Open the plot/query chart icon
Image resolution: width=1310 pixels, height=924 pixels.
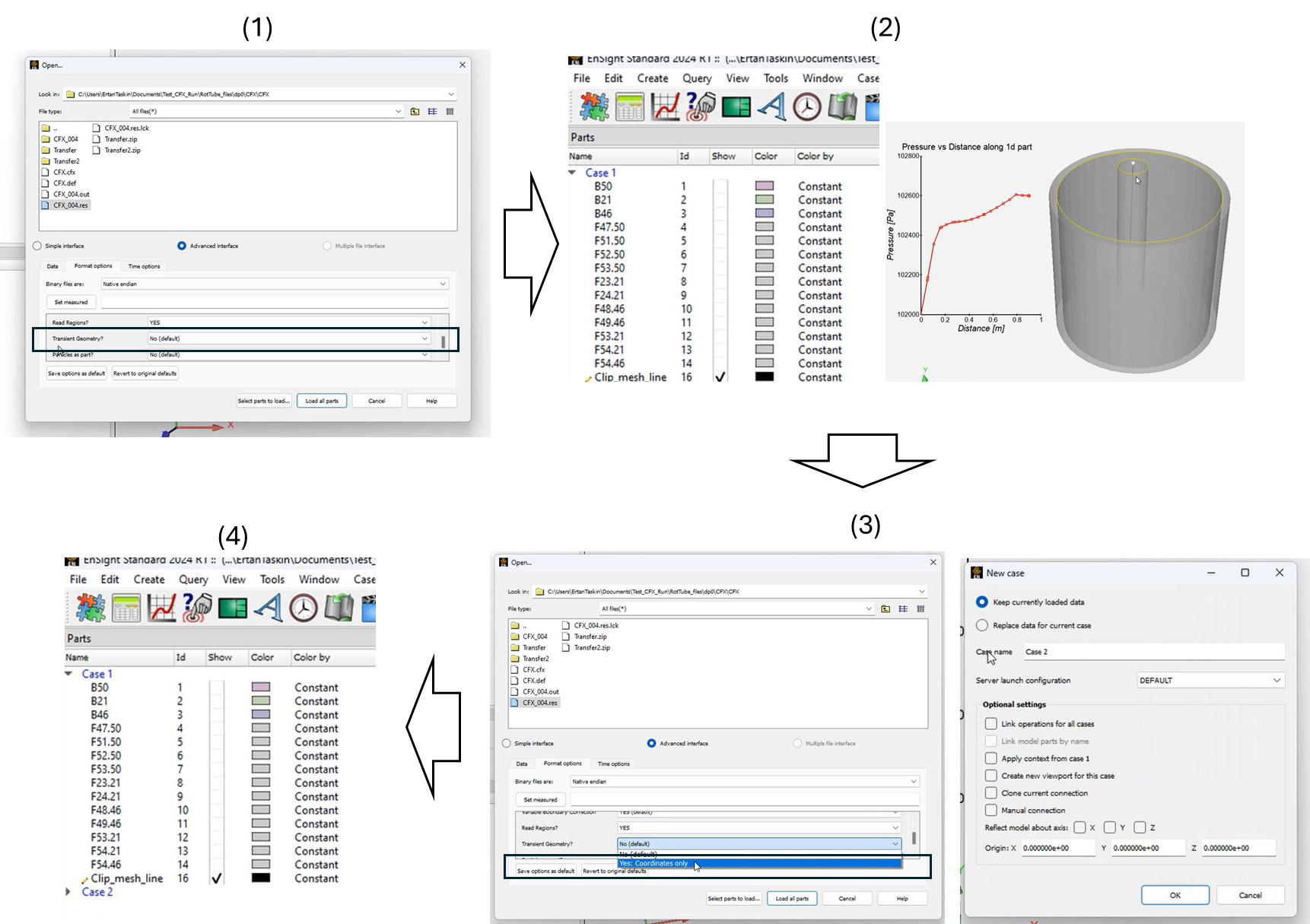[x=666, y=106]
